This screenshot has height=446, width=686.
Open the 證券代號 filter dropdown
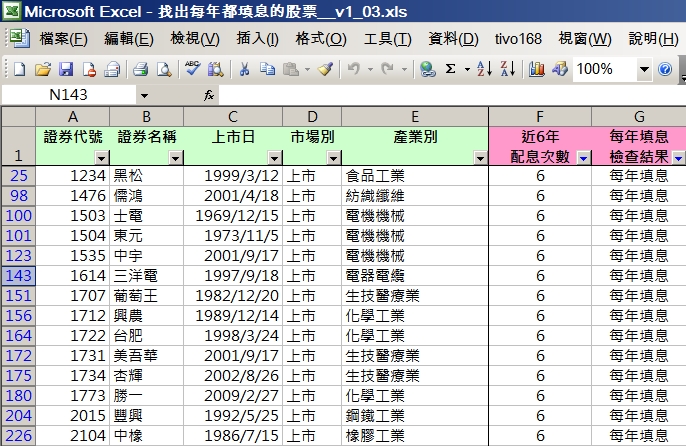click(102, 158)
